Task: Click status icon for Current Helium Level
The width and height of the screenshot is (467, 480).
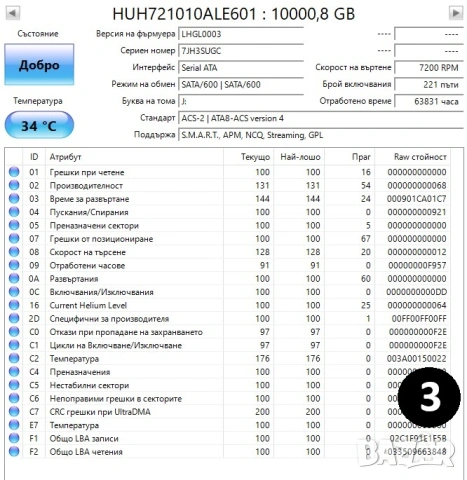Action: click(x=14, y=305)
